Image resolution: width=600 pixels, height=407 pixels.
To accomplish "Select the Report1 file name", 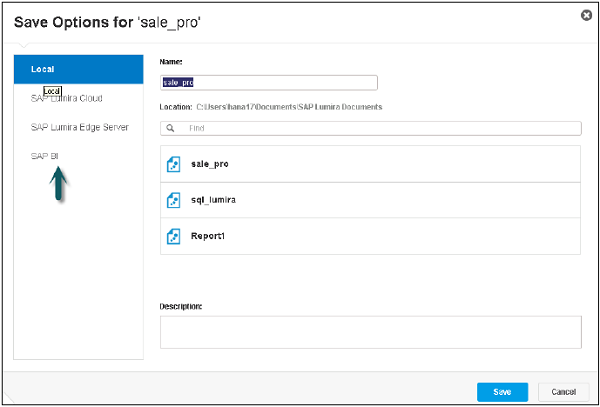I will point(207,236).
